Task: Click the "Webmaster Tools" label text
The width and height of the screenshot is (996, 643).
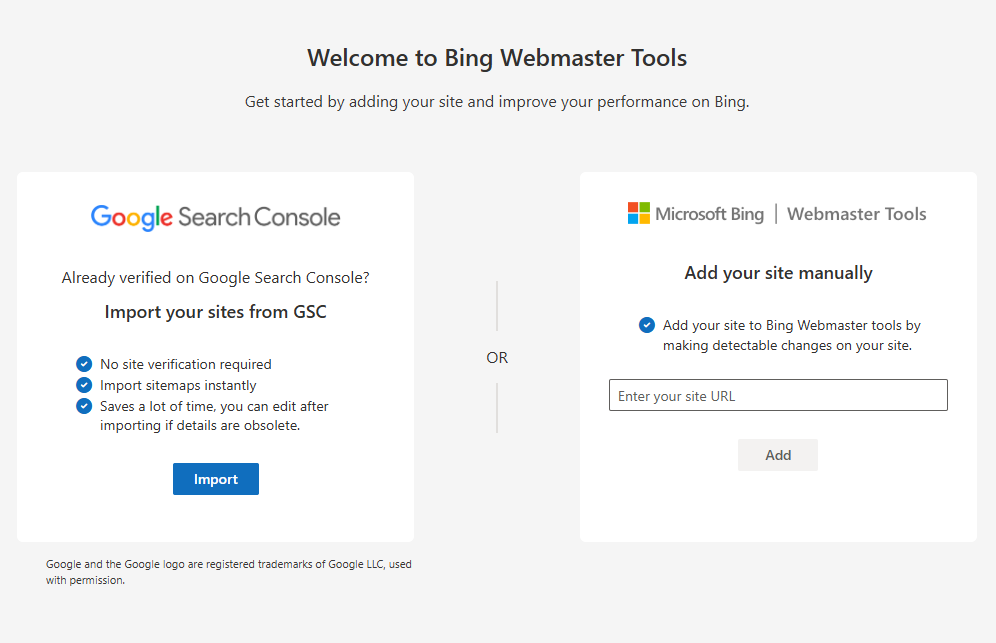Action: coord(856,213)
